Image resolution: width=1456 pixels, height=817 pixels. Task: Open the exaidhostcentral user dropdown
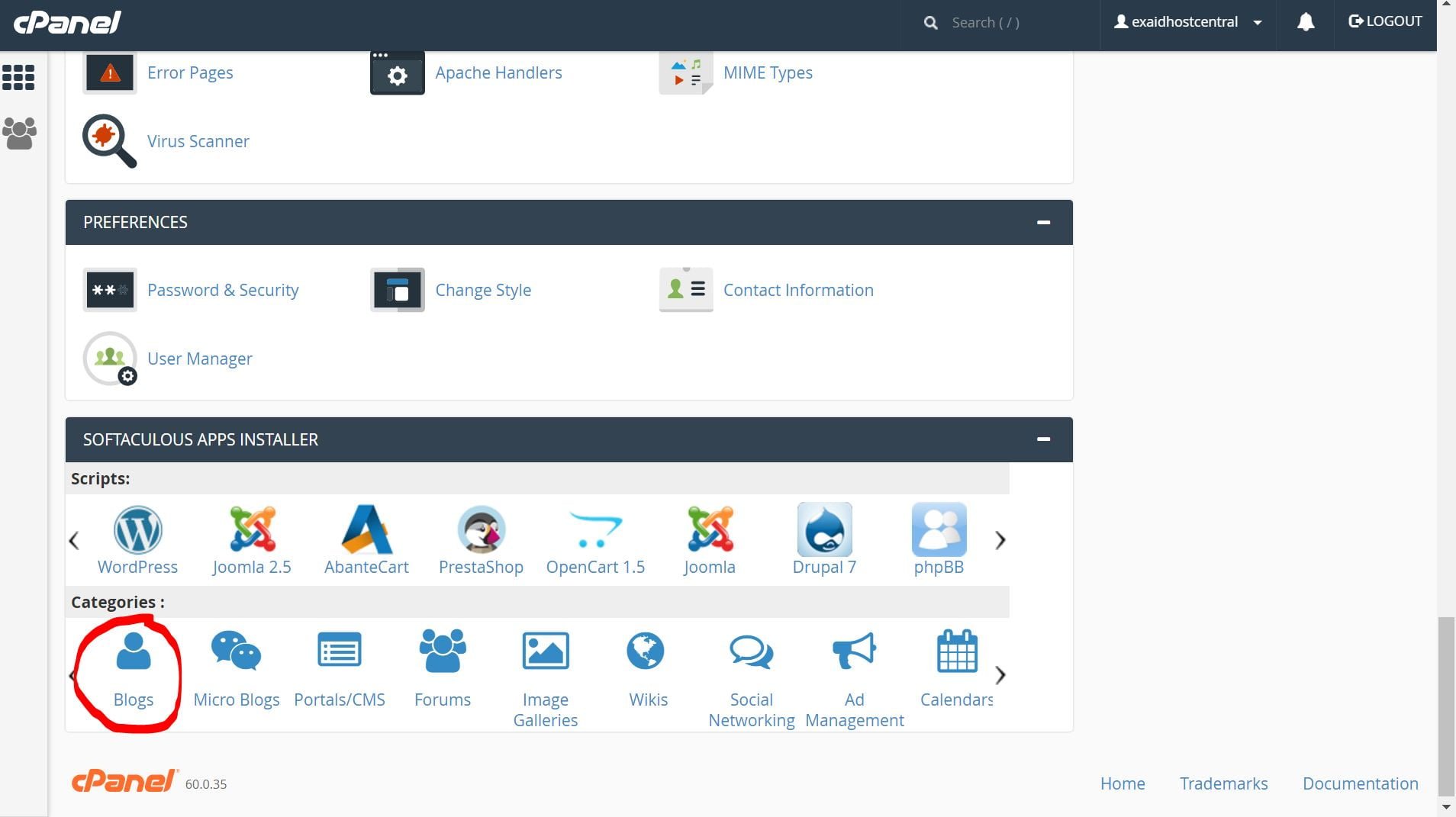pyautogui.click(x=1187, y=22)
